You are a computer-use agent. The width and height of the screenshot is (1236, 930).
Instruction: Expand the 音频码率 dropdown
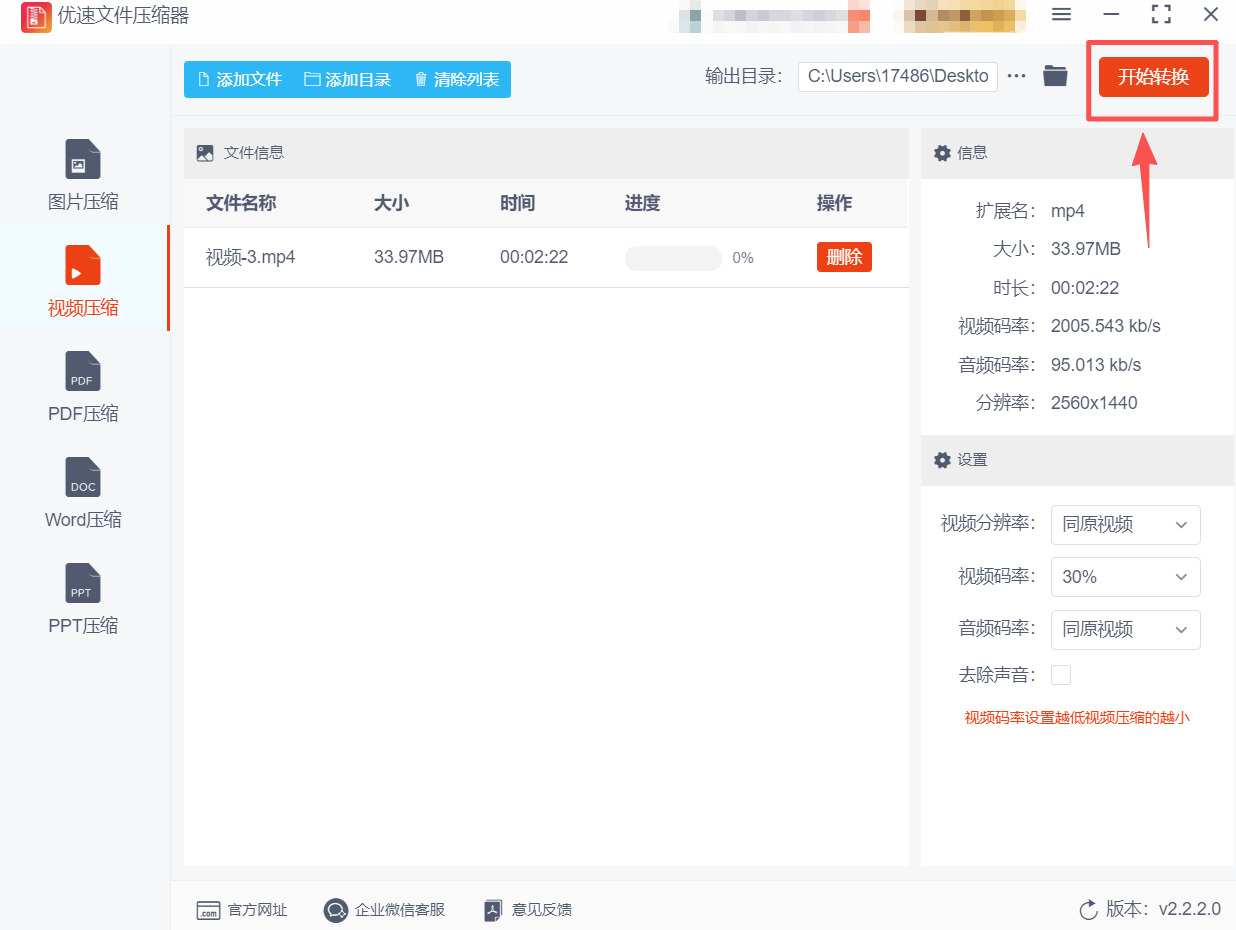coord(1125,629)
